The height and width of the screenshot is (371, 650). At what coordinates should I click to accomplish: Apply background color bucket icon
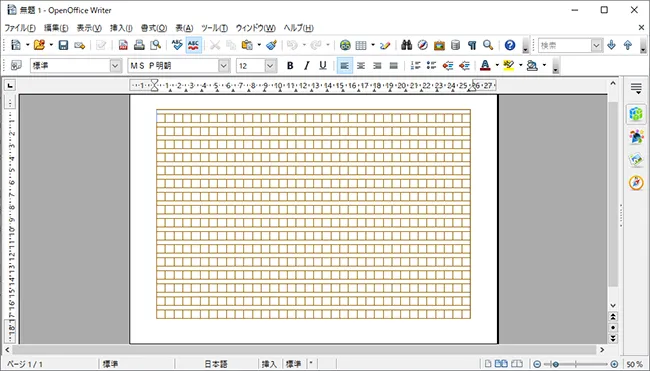tap(532, 65)
